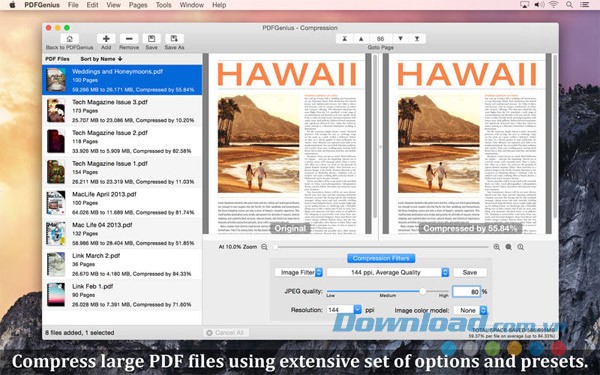Click the Add files plus icon

[x=106, y=39]
